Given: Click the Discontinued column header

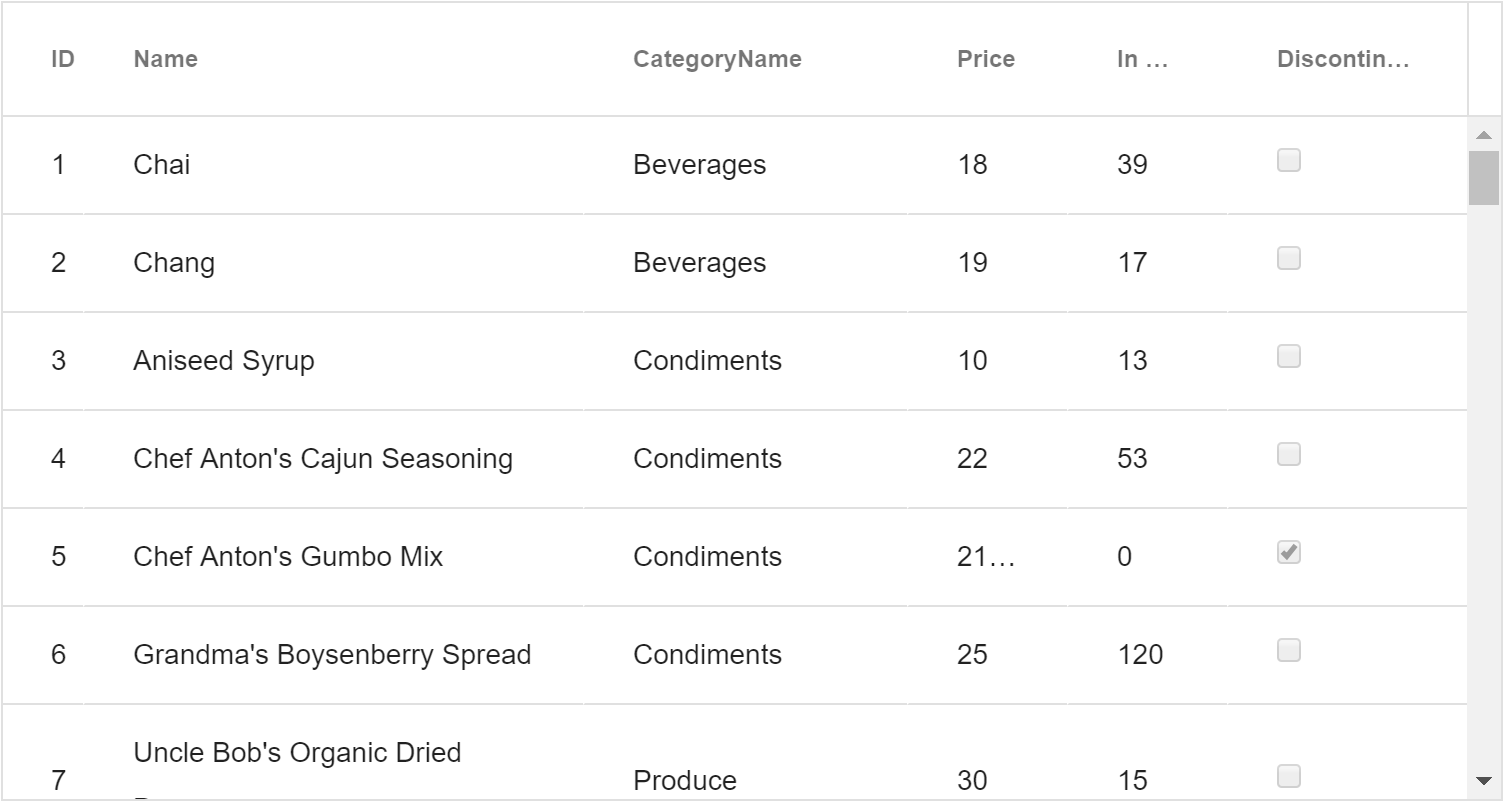Looking at the screenshot, I should click(1343, 59).
